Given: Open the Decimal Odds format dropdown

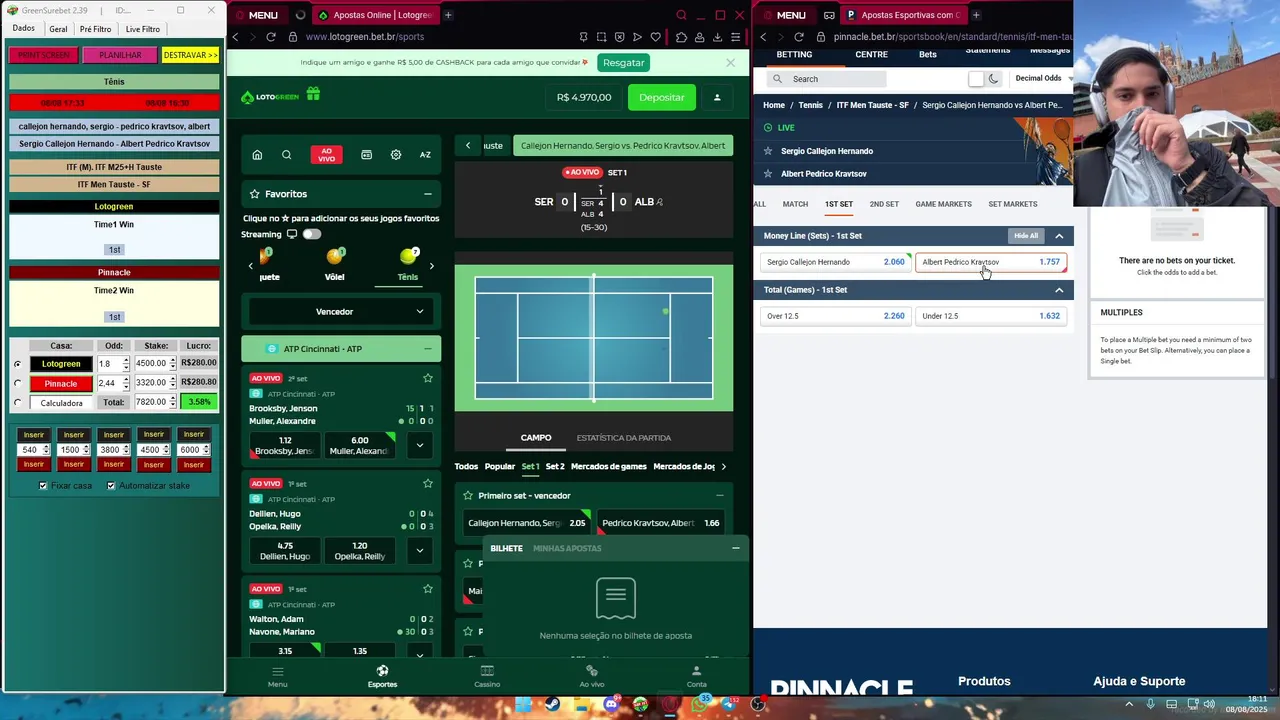Looking at the screenshot, I should coord(1043,79).
